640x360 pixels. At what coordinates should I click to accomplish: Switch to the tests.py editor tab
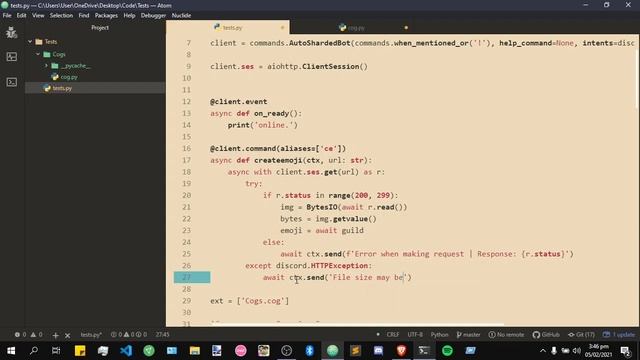point(228,27)
